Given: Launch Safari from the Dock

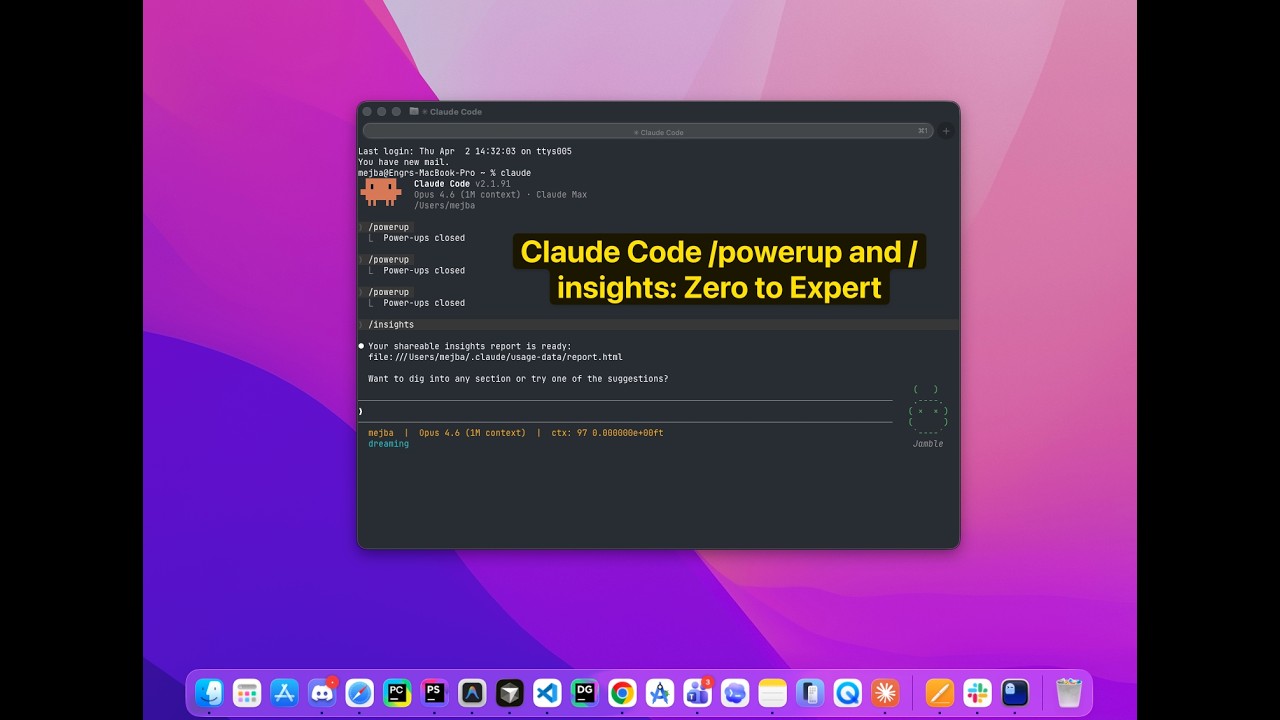Looking at the screenshot, I should [x=359, y=692].
